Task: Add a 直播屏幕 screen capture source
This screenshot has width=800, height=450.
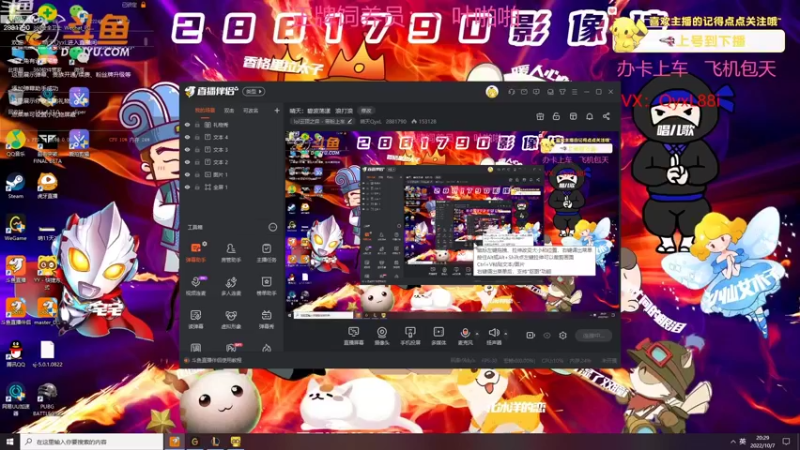Action: coord(353,336)
